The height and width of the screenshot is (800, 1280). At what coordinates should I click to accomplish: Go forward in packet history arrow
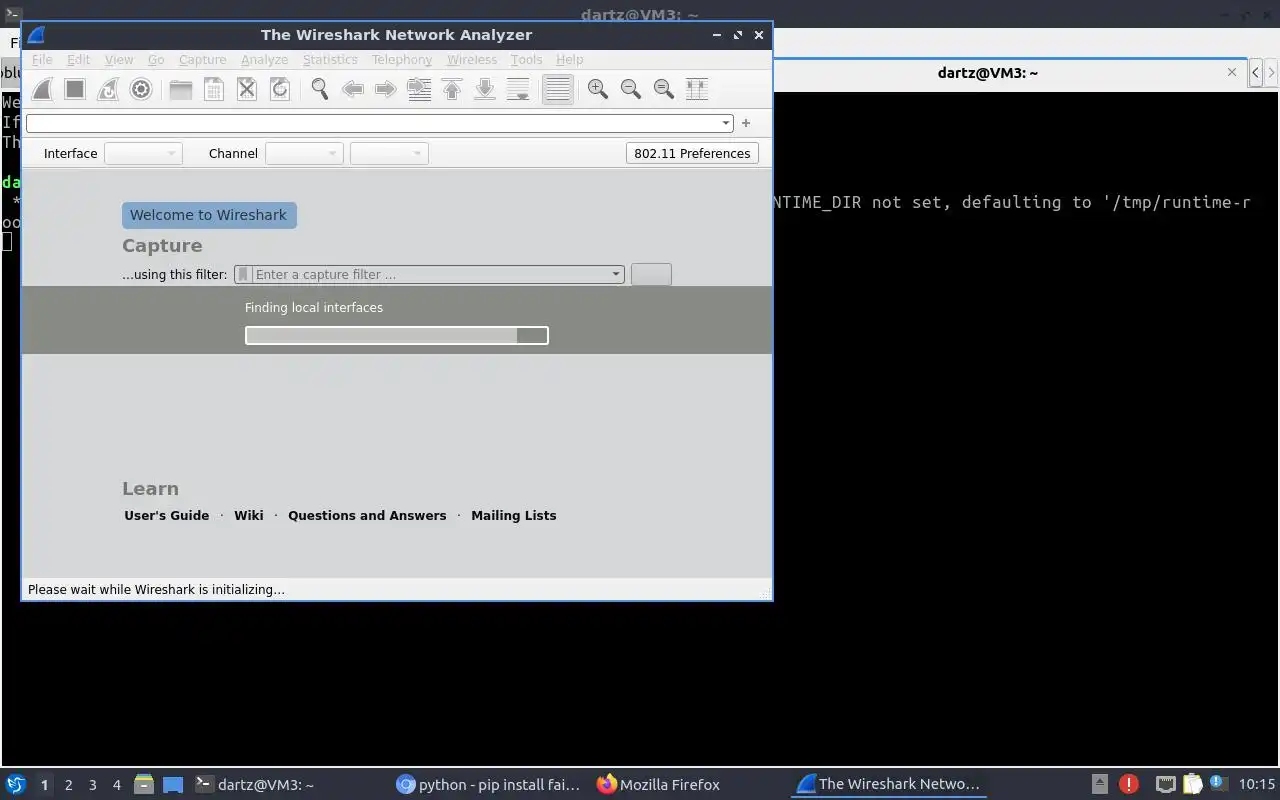[386, 89]
